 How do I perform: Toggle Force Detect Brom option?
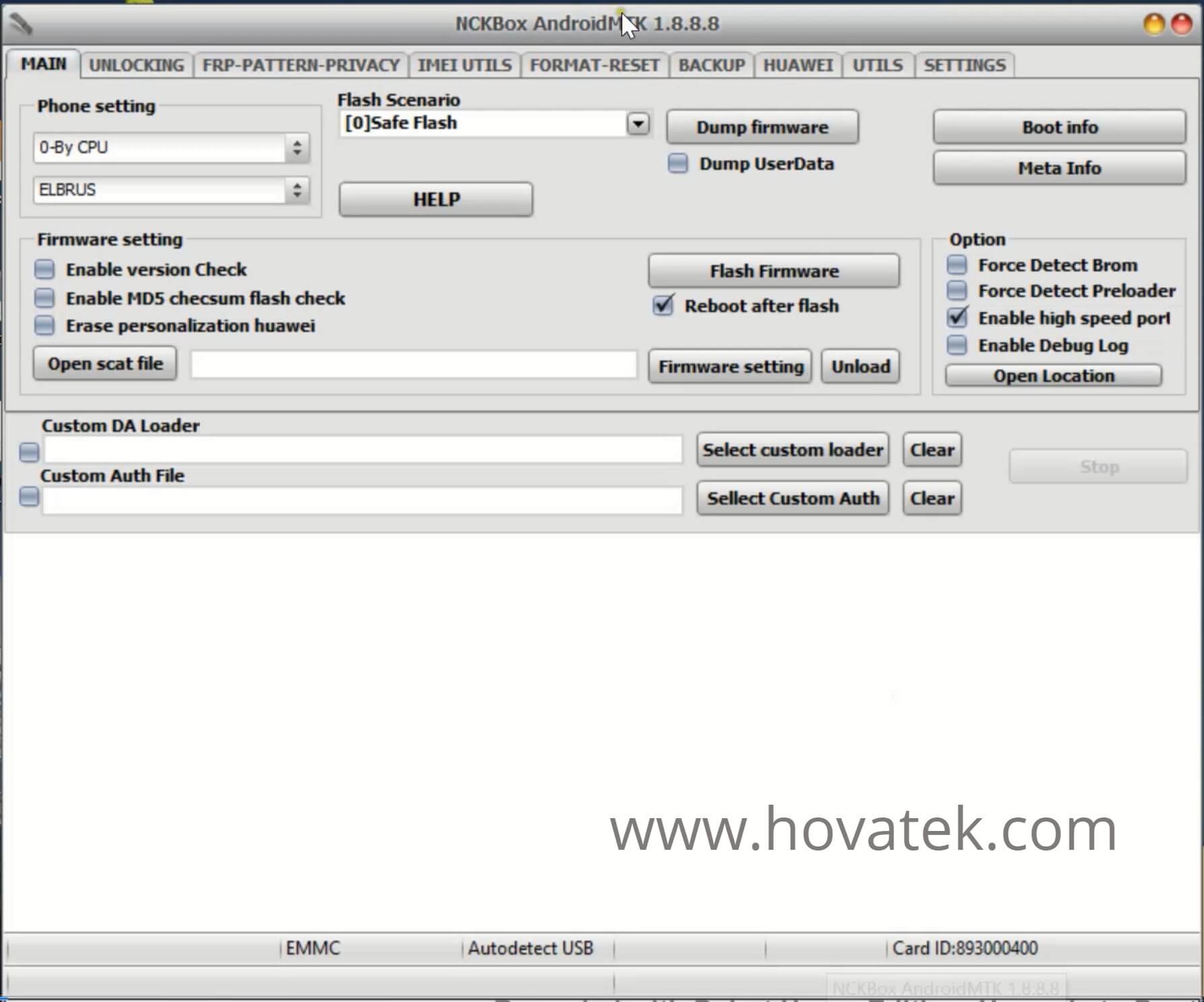pyautogui.click(x=956, y=265)
